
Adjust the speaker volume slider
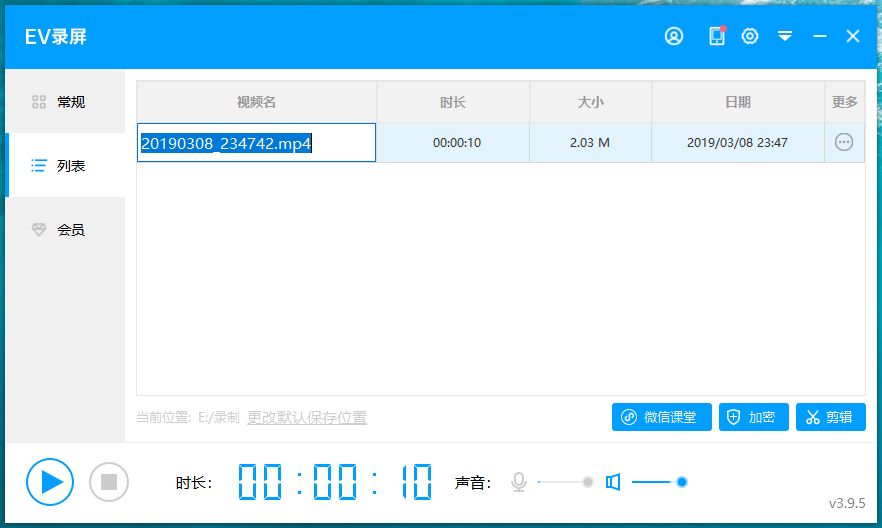pyautogui.click(x=659, y=482)
